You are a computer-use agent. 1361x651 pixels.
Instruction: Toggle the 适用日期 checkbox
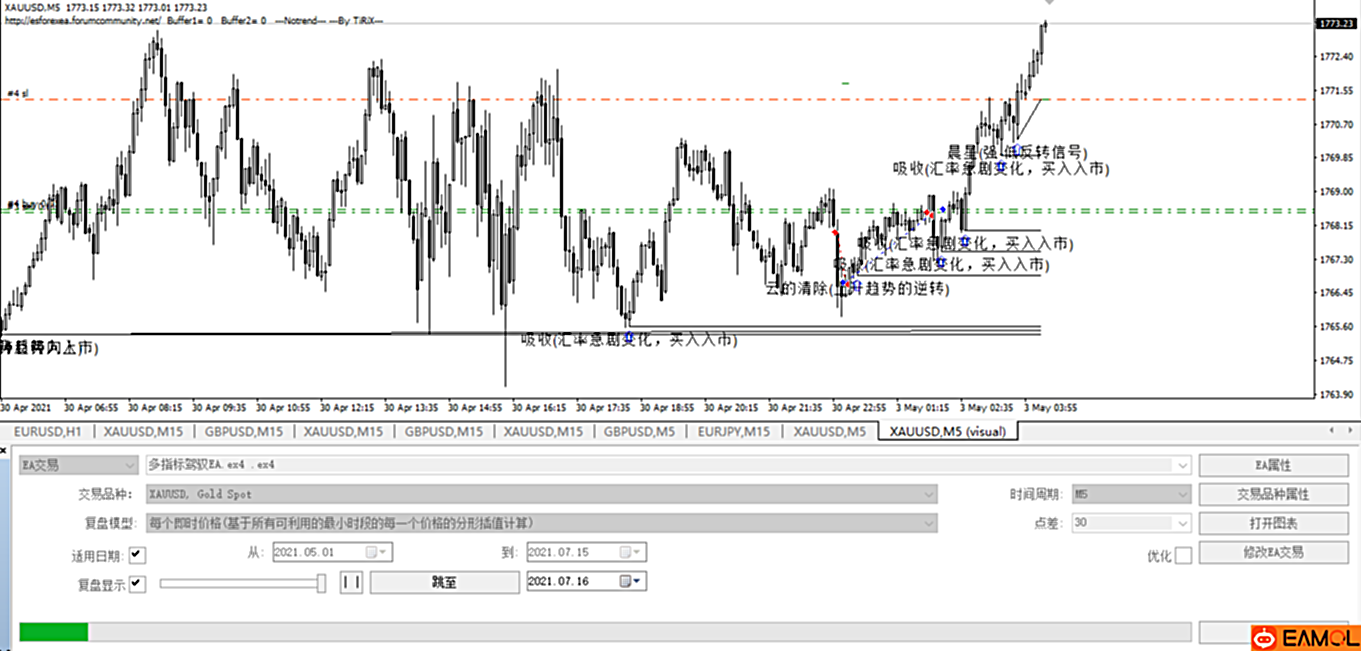(137, 554)
